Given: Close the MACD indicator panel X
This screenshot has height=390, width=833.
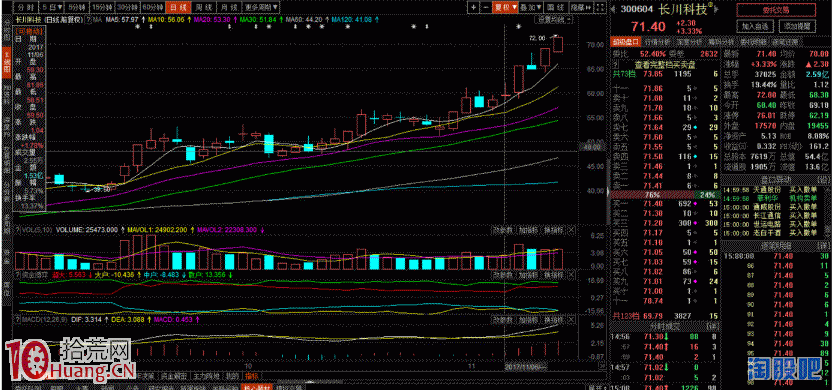Looking at the screenshot, I should [571, 320].
